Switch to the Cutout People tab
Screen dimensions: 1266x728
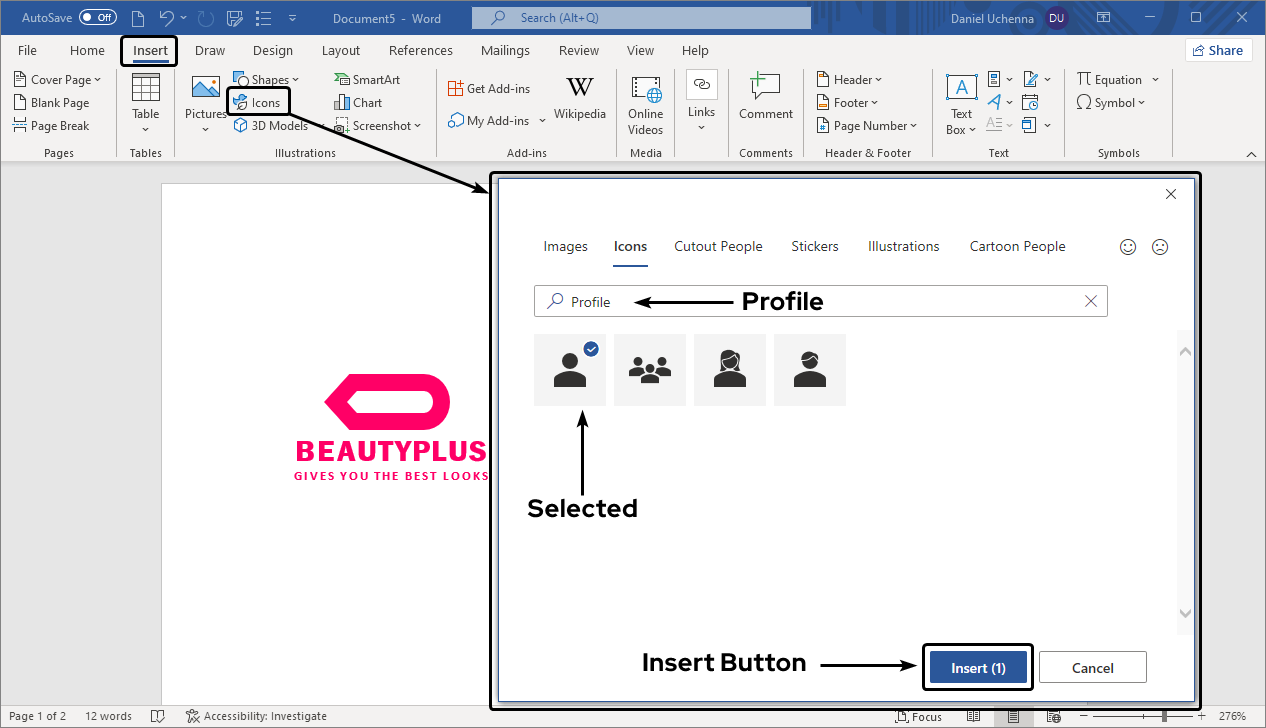pyautogui.click(x=718, y=247)
